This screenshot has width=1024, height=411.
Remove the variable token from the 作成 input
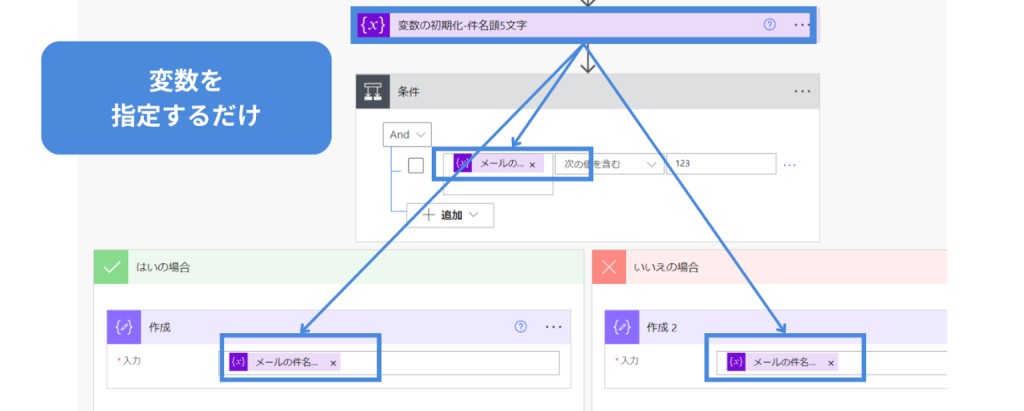click(333, 363)
